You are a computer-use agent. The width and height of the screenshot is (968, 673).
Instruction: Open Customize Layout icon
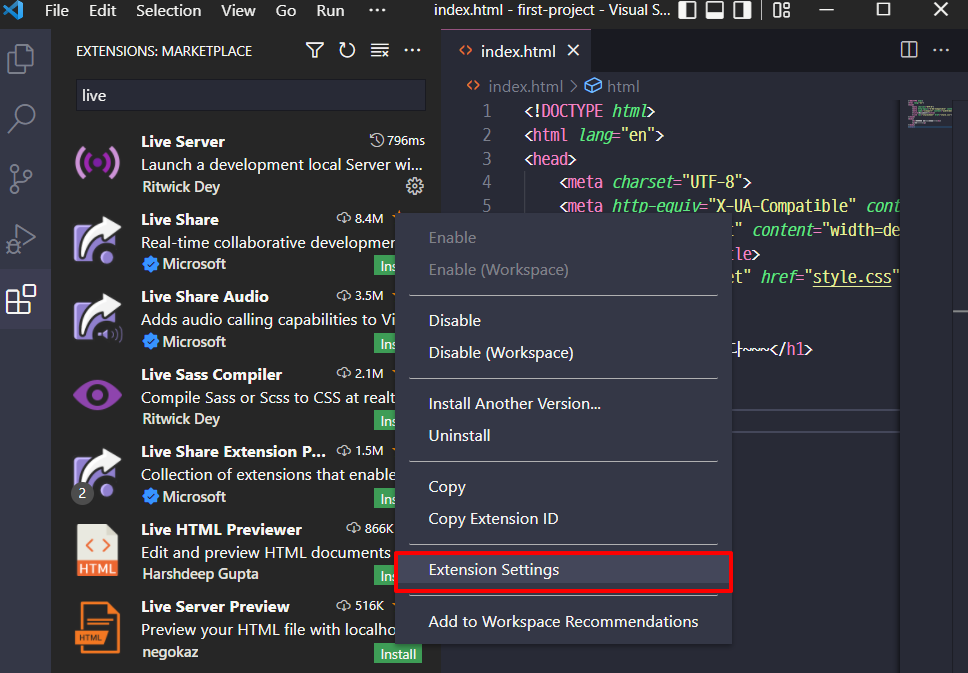pyautogui.click(x=782, y=10)
